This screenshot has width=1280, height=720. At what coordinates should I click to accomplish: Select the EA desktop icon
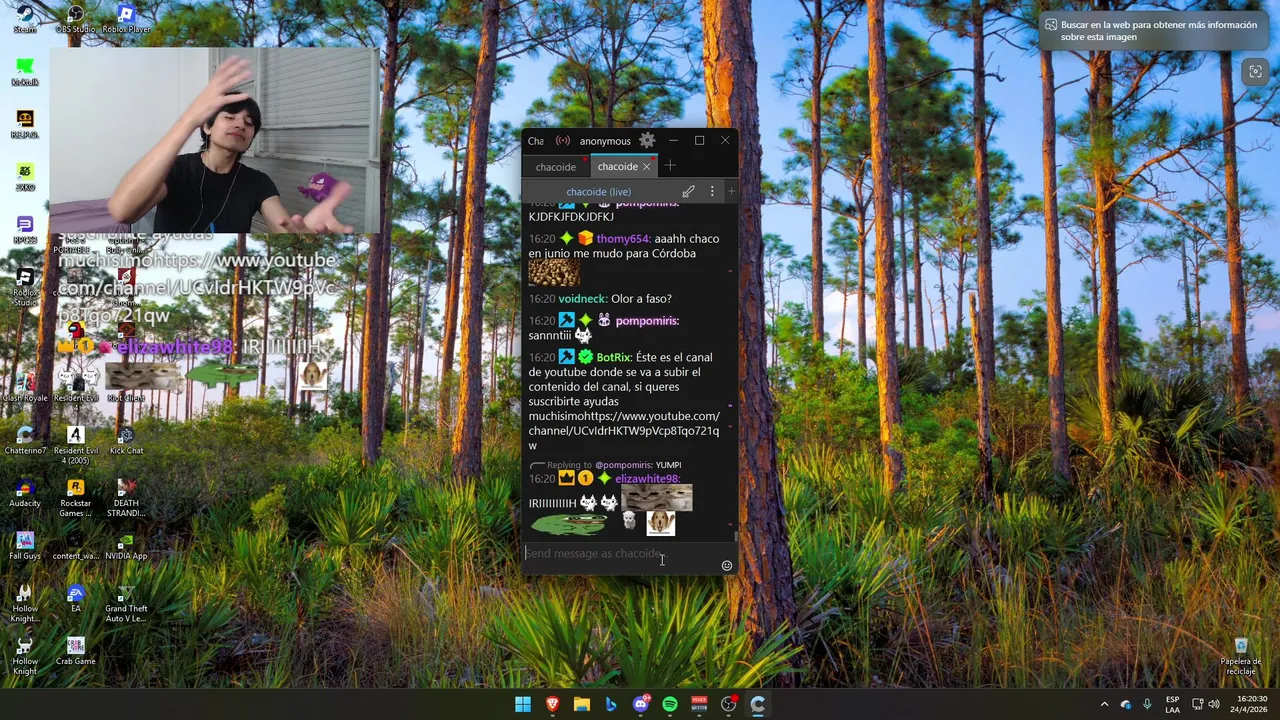[x=75, y=598]
